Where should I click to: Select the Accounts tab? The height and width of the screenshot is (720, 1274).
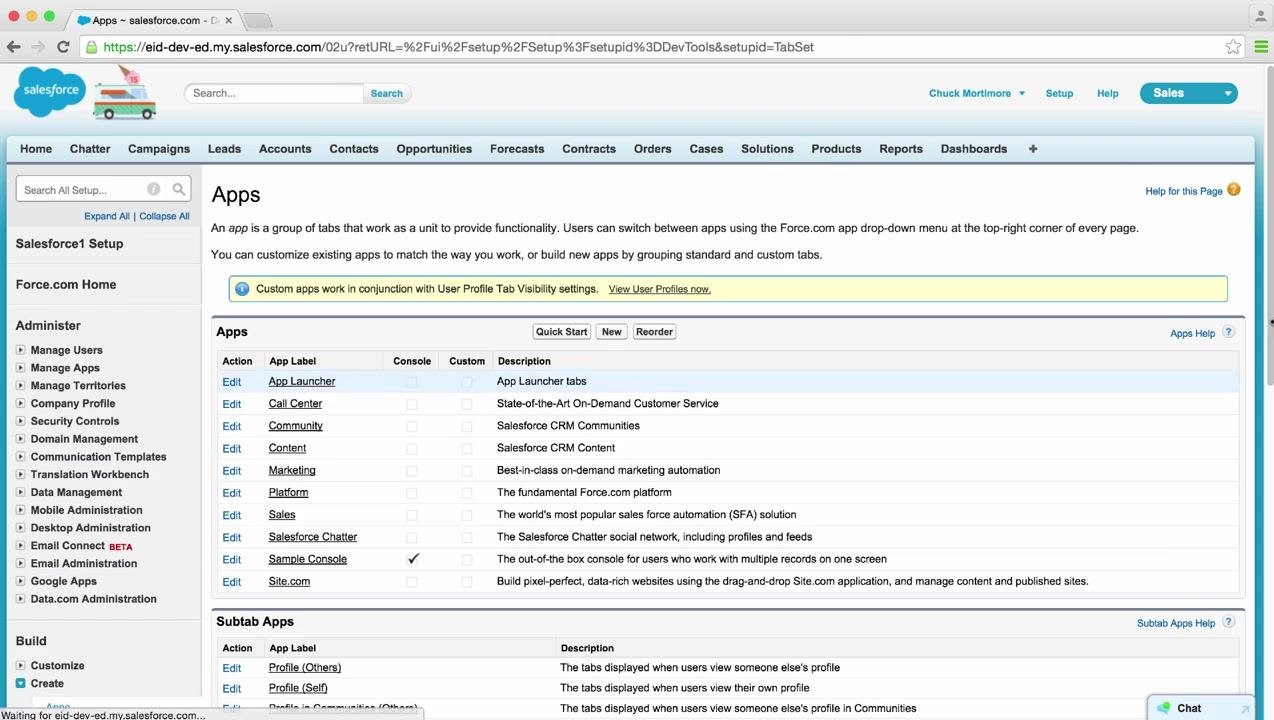click(285, 149)
